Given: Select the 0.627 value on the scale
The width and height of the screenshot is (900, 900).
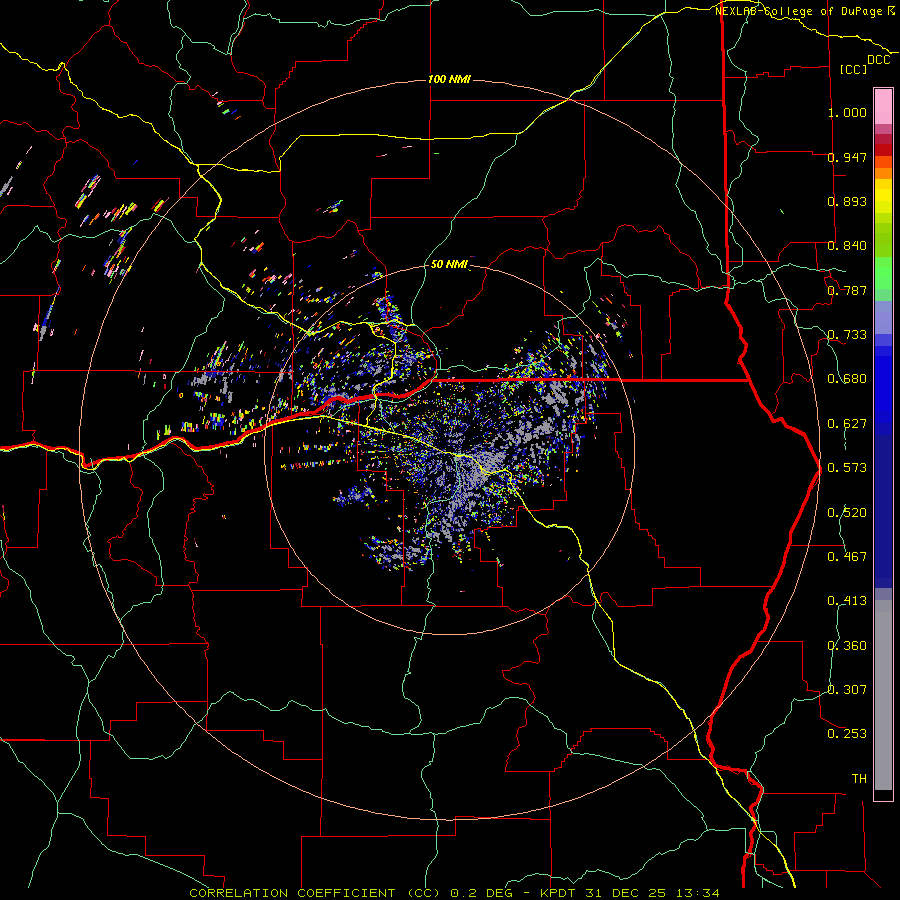Looking at the screenshot, I should [x=847, y=424].
